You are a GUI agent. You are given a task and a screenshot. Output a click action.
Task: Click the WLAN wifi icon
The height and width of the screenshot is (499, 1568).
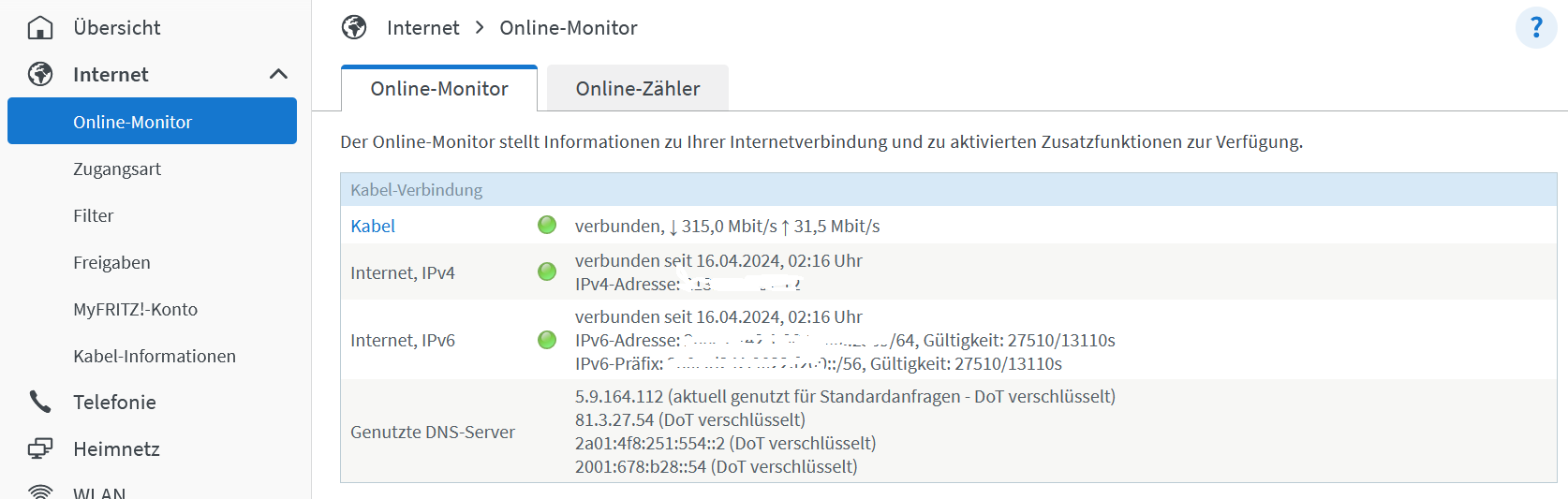point(40,492)
